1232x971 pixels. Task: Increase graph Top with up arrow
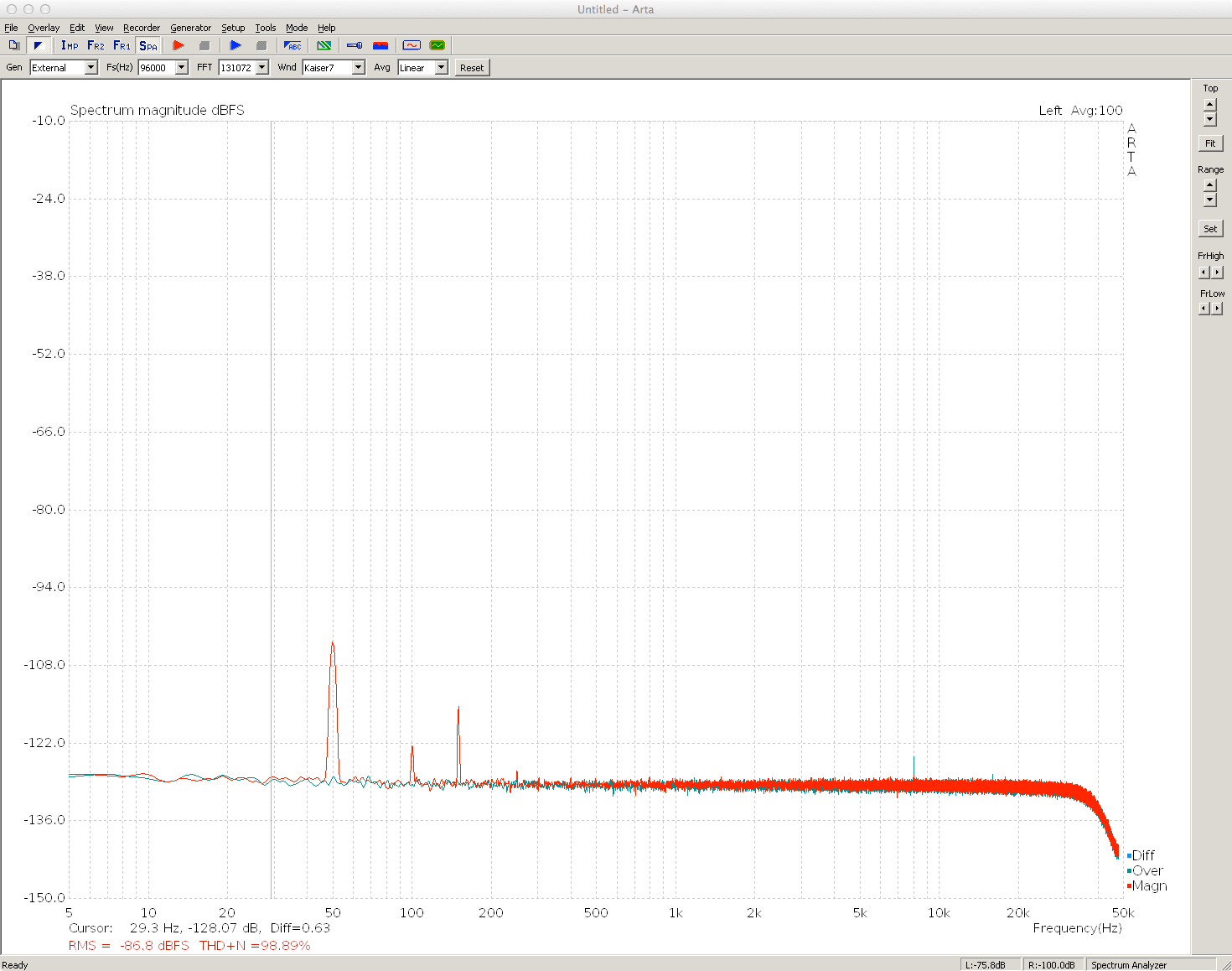1210,105
